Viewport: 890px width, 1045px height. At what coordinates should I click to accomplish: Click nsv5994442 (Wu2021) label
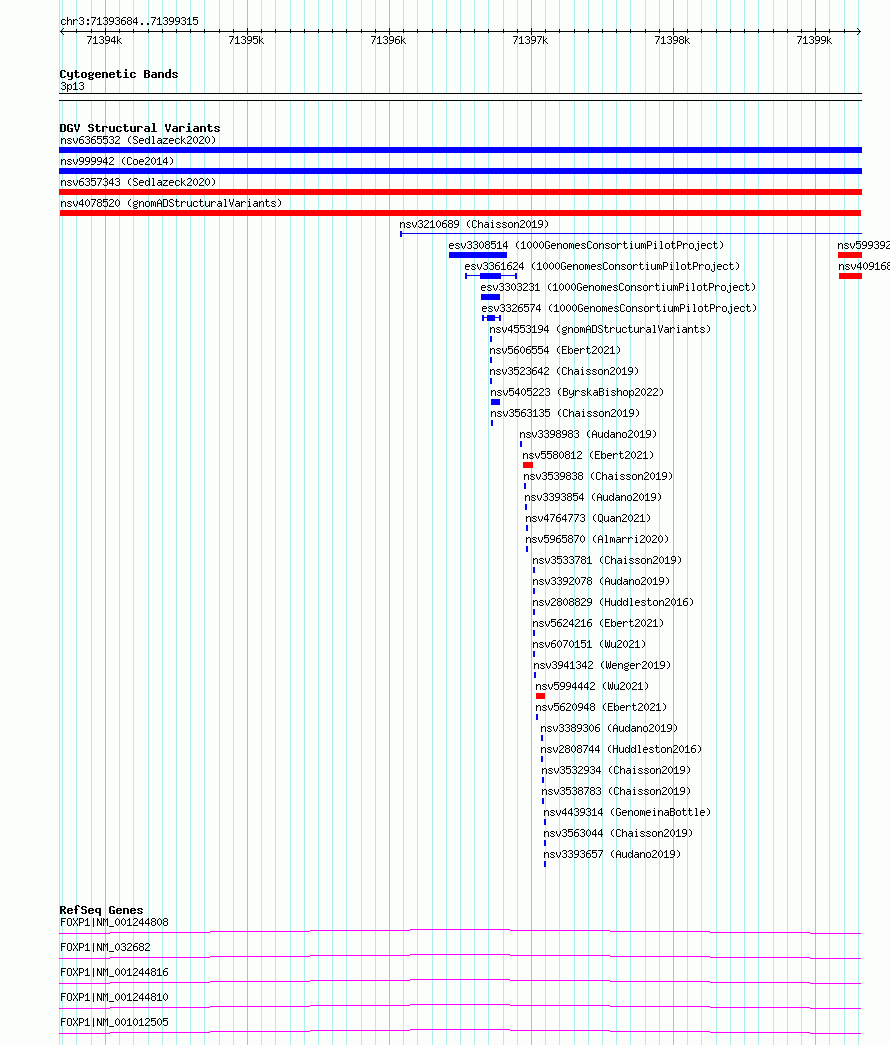pyautogui.click(x=592, y=686)
